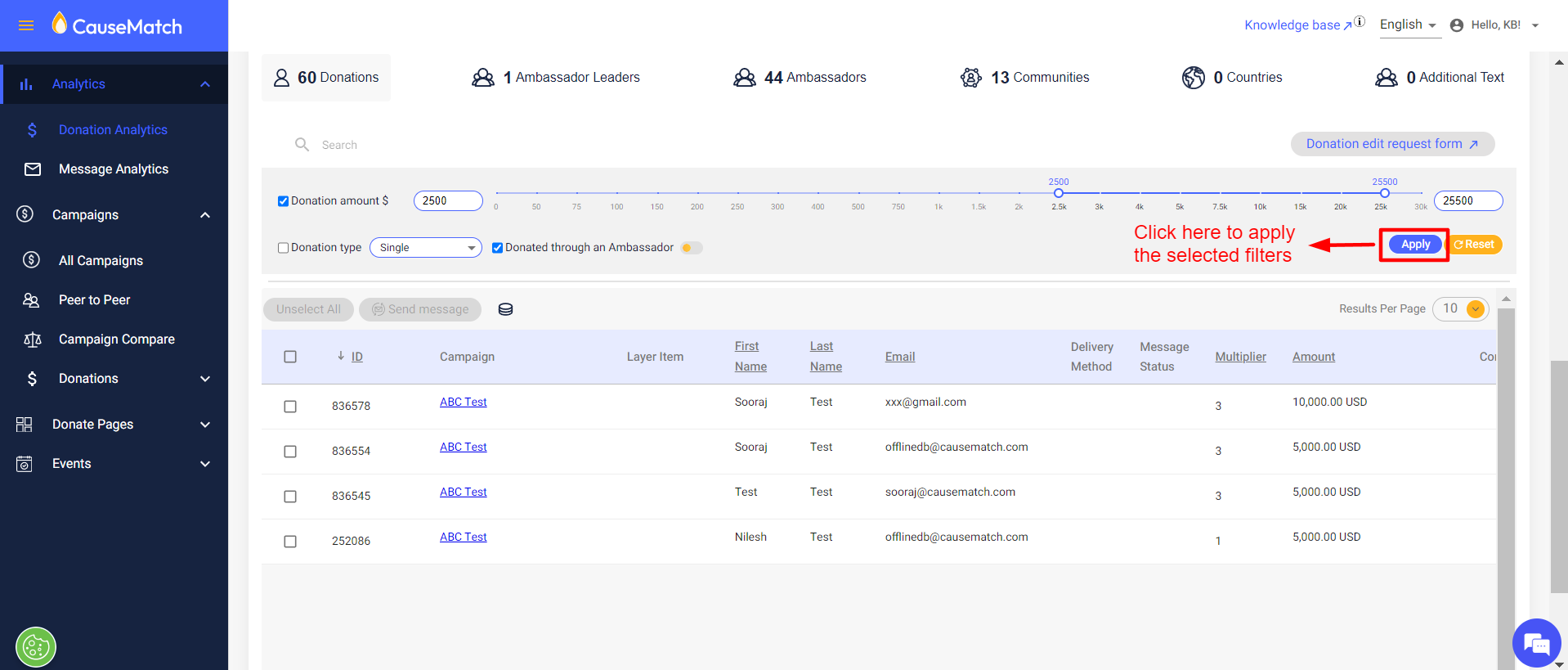The width and height of the screenshot is (1568, 670).
Task: Enable the Donation type checkbox
Action: (283, 248)
